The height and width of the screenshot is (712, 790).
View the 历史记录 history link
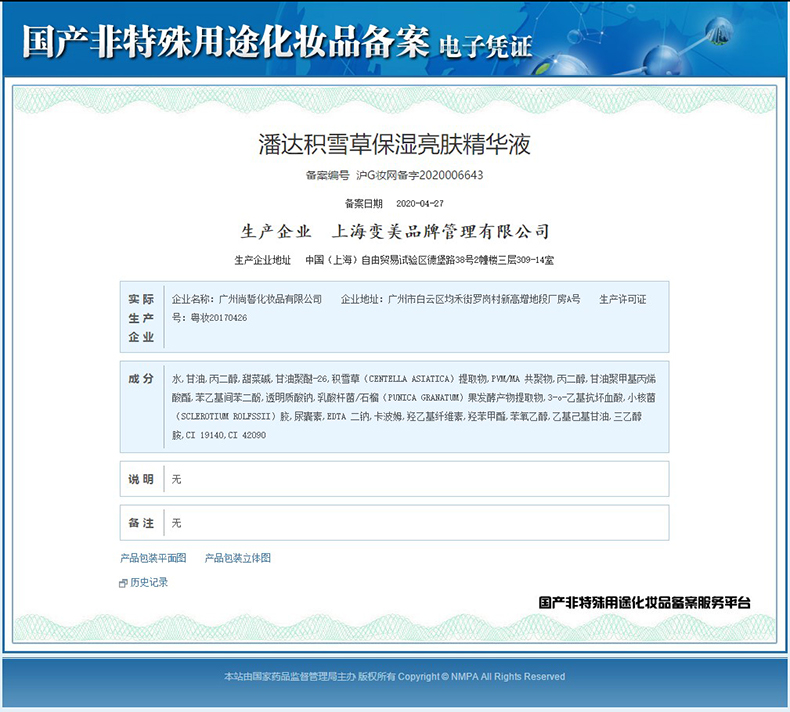(x=149, y=582)
